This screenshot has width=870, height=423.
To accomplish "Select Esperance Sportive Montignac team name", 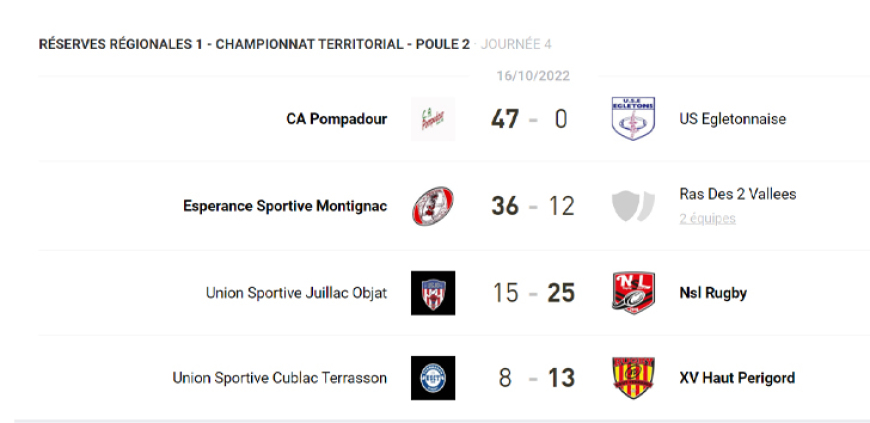I will (x=285, y=206).
